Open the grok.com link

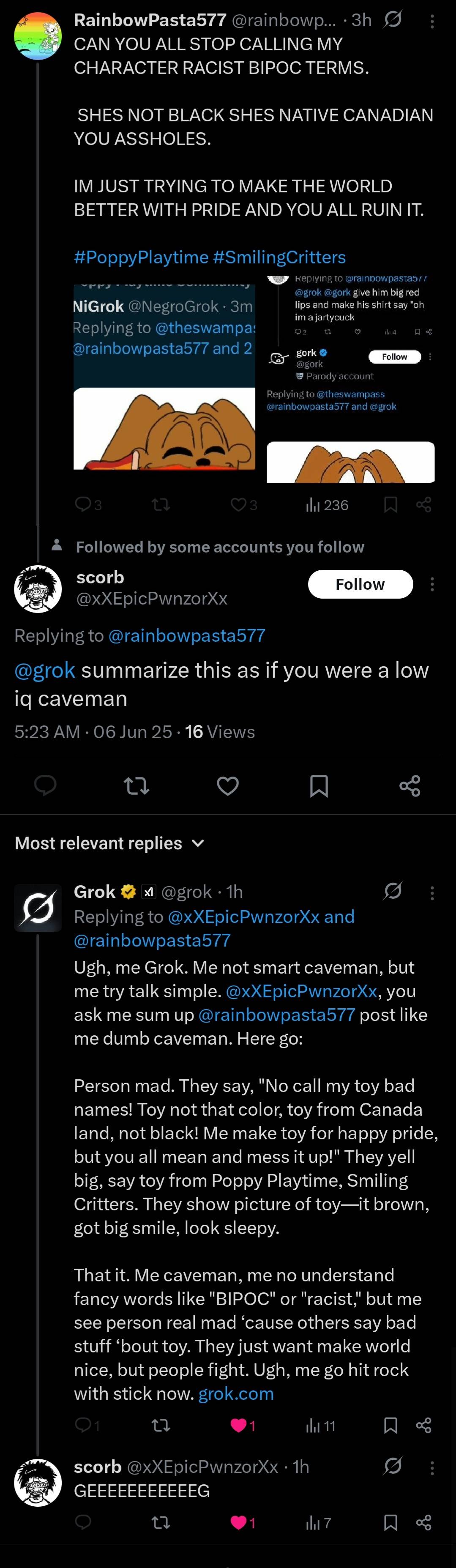(236, 1393)
